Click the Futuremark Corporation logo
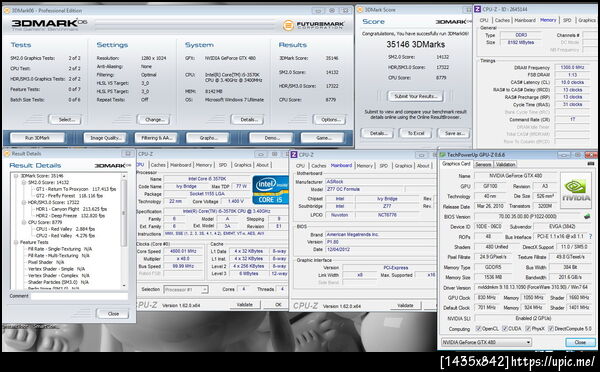 coord(313,25)
